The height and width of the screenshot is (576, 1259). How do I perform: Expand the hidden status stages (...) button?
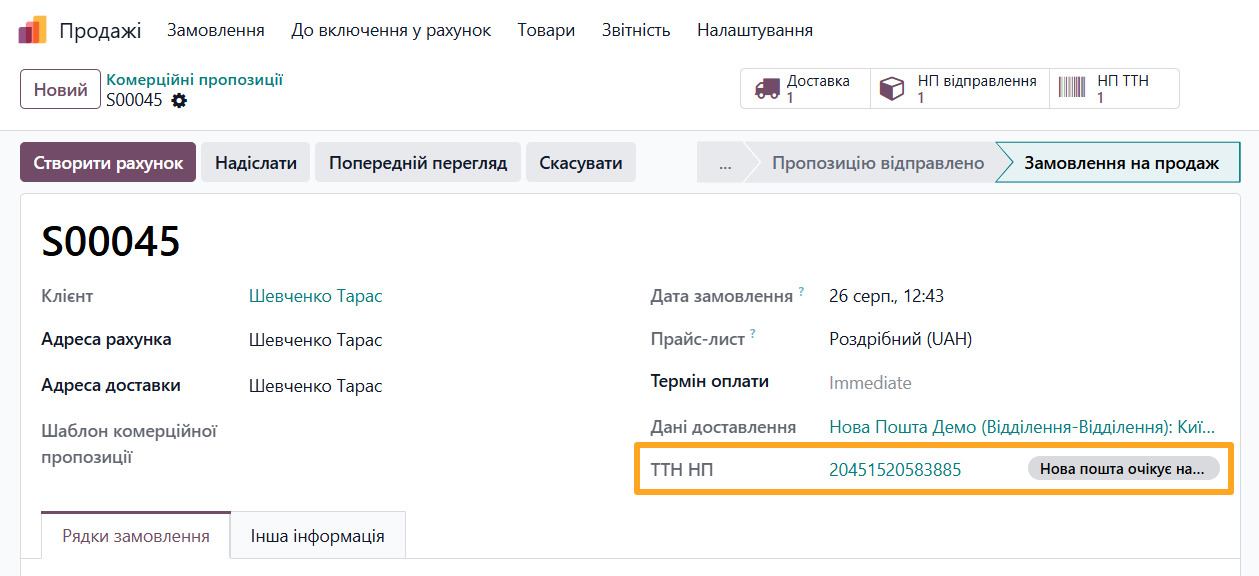click(x=725, y=162)
